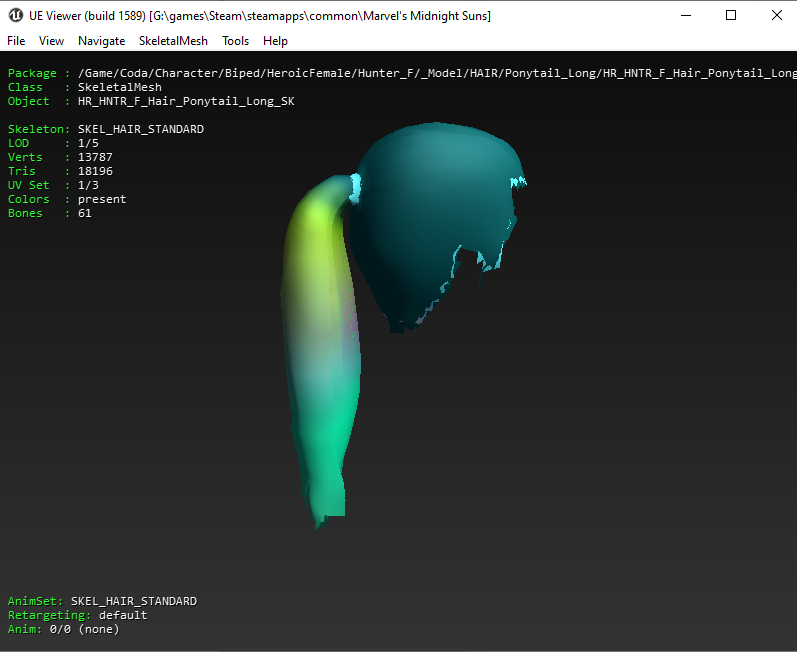Maximize the UE Viewer window
797x655 pixels.
coord(731,15)
